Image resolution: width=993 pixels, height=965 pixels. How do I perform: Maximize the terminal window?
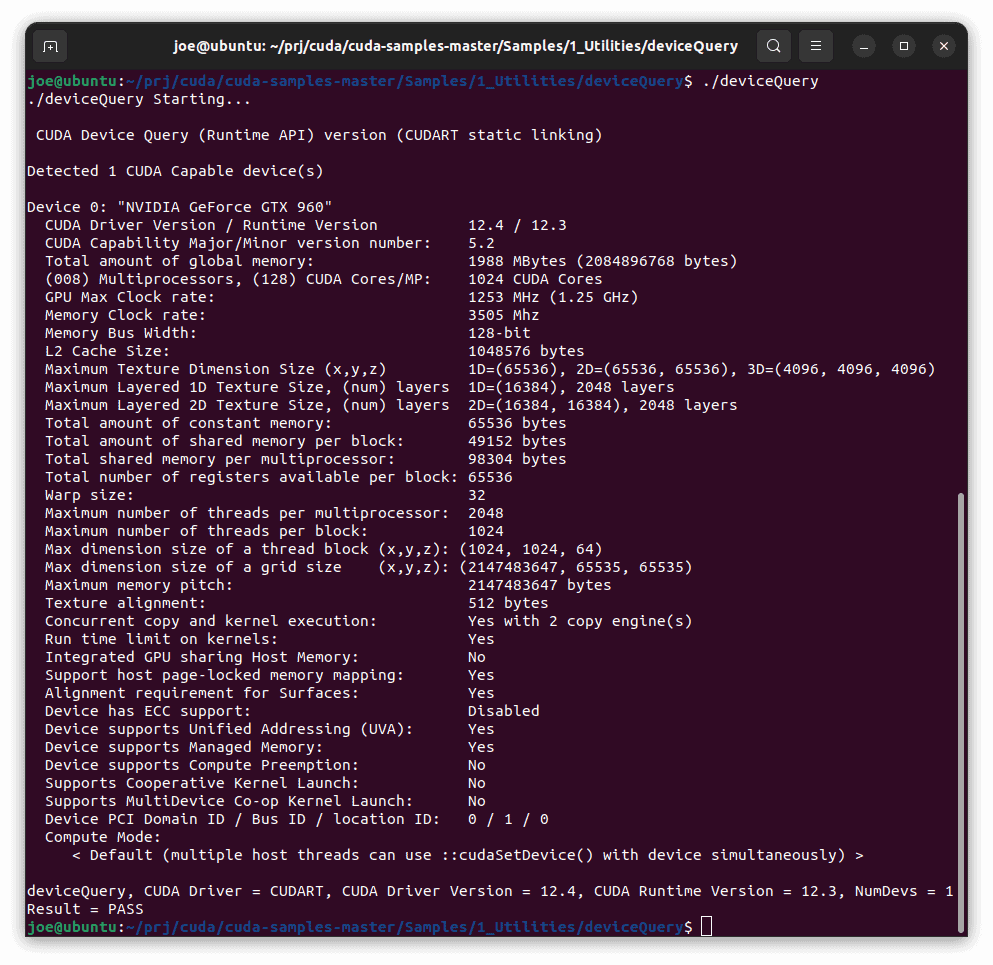pos(904,46)
